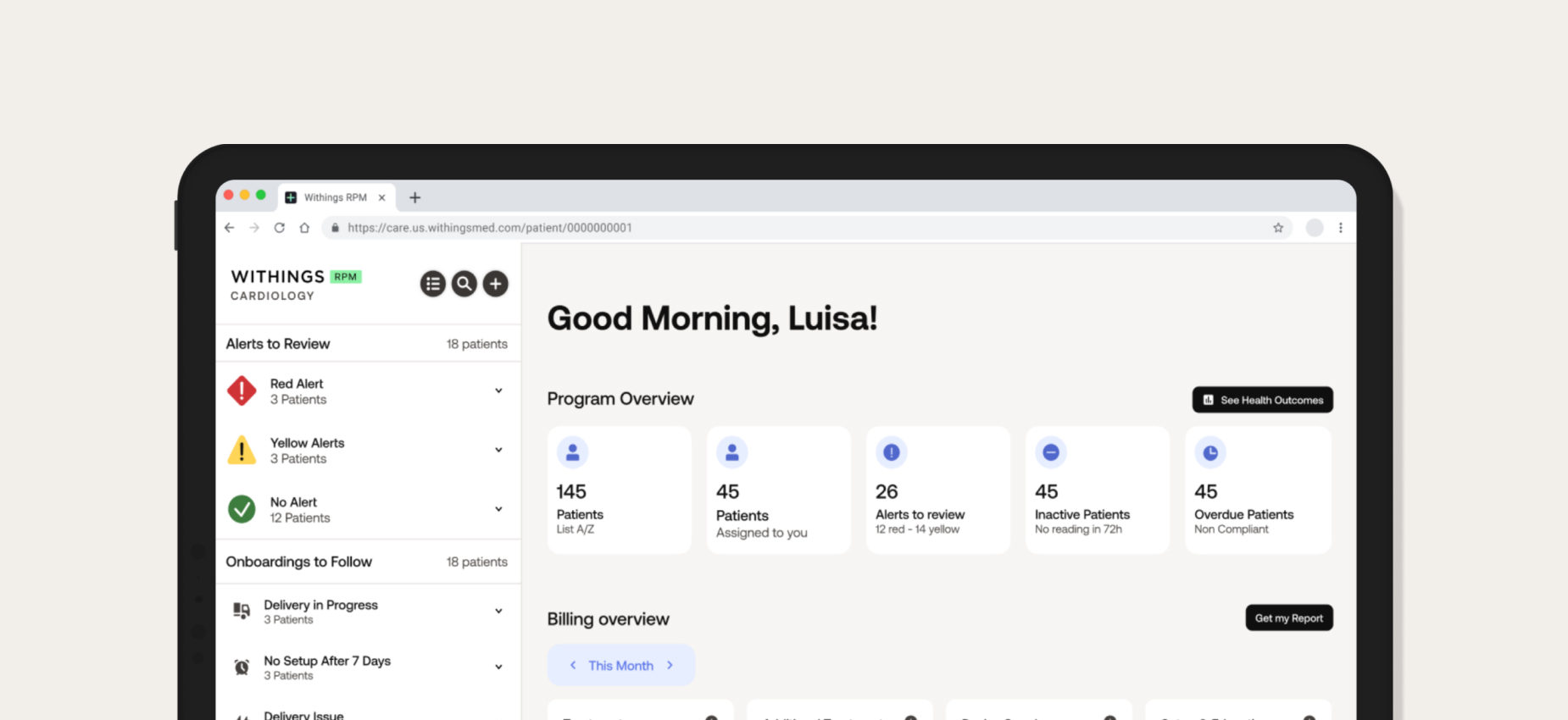Click Get my Report button
Viewport: 1568px width, 720px height.
click(1288, 618)
